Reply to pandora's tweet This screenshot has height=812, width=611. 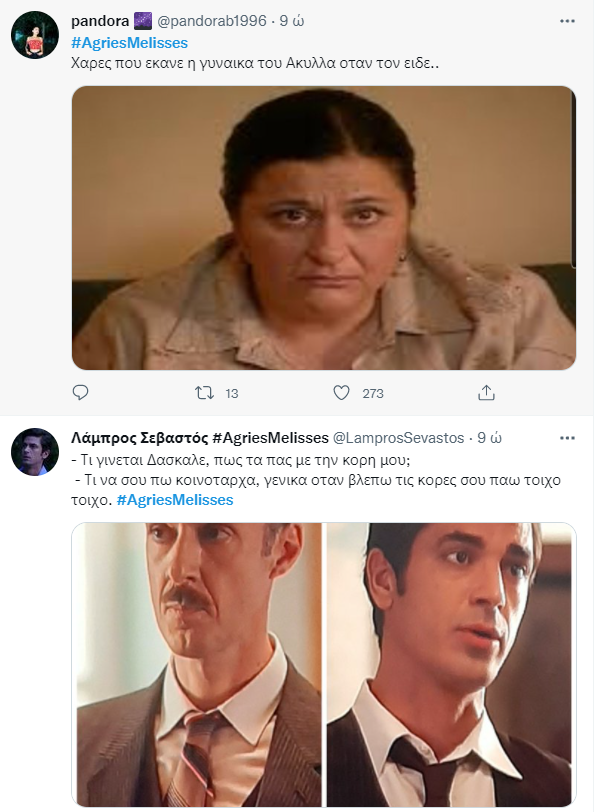pyautogui.click(x=80, y=394)
